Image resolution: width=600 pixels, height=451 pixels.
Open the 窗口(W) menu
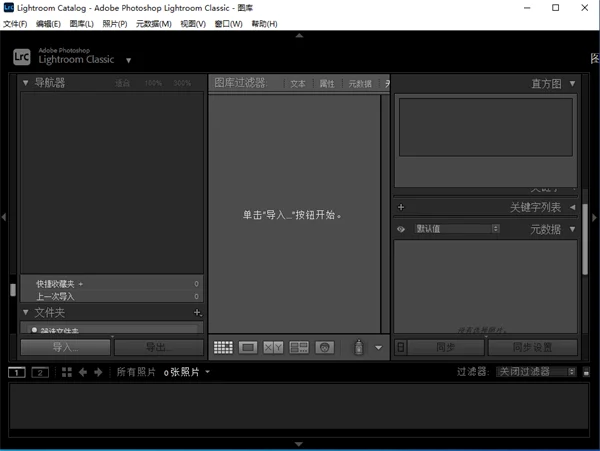tap(228, 24)
